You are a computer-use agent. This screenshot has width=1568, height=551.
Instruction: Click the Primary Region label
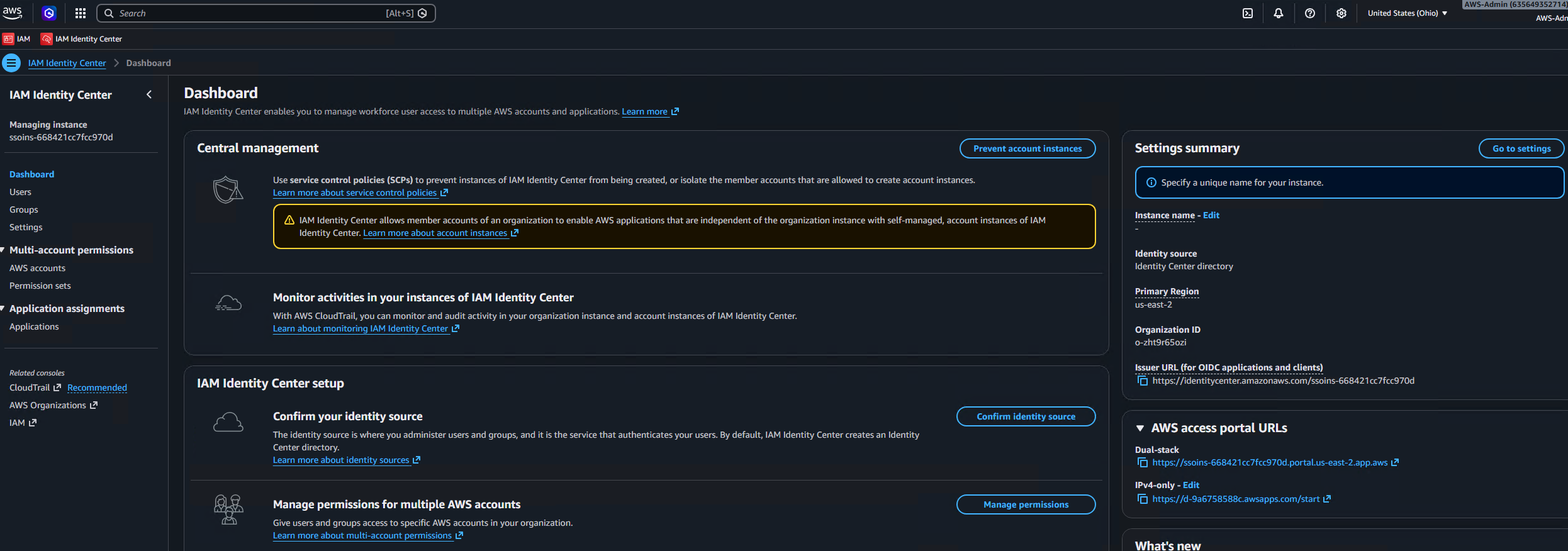(1167, 291)
